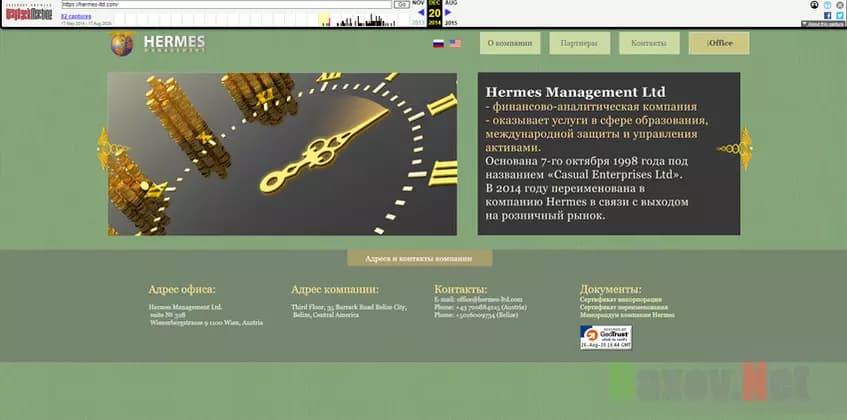
Task: Click the Hermes globe logo
Action: click(122, 44)
